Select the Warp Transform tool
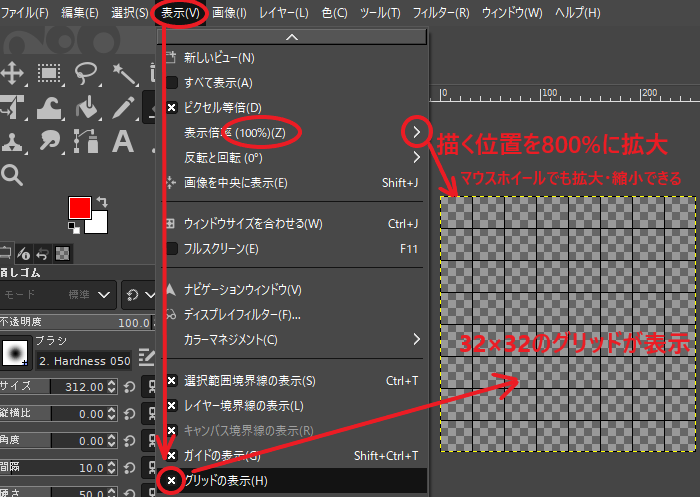 49,108
